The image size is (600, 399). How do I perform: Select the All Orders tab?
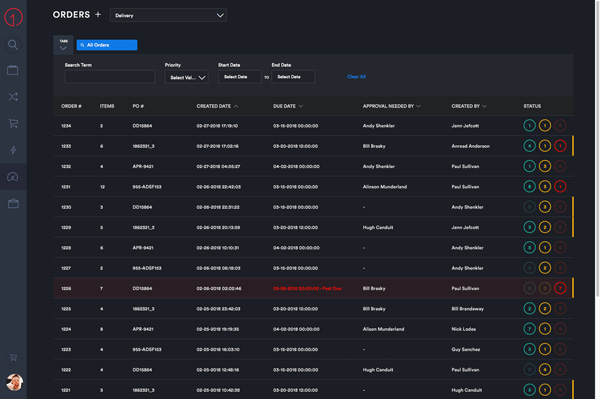click(107, 45)
